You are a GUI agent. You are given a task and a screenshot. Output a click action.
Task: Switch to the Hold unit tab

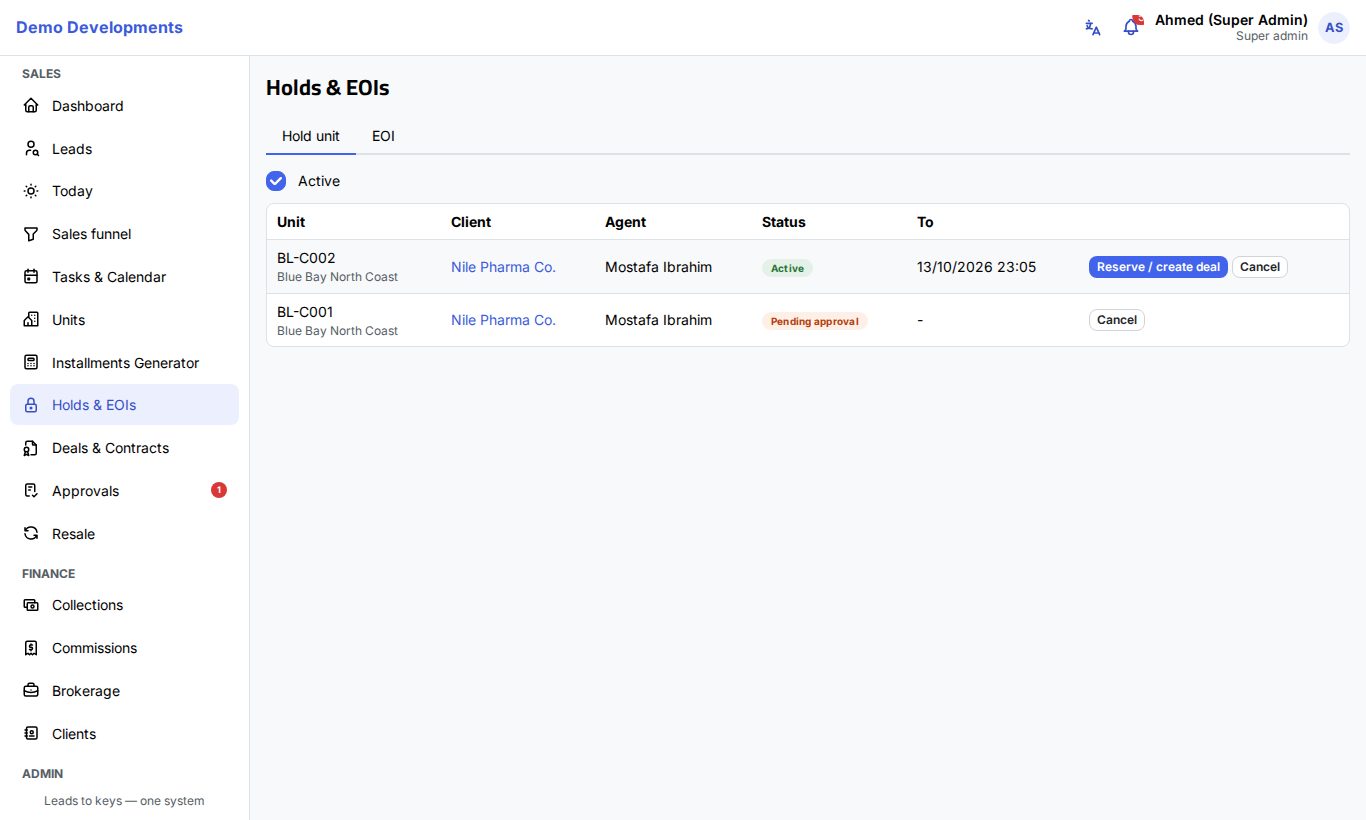tap(311, 136)
